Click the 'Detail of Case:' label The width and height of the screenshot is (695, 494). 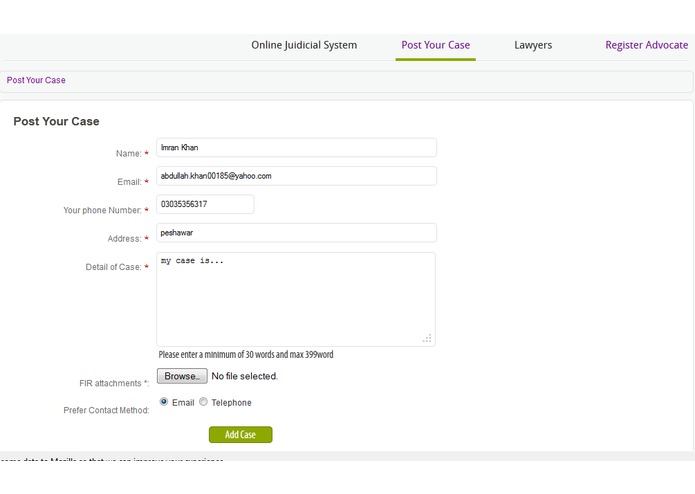113,267
